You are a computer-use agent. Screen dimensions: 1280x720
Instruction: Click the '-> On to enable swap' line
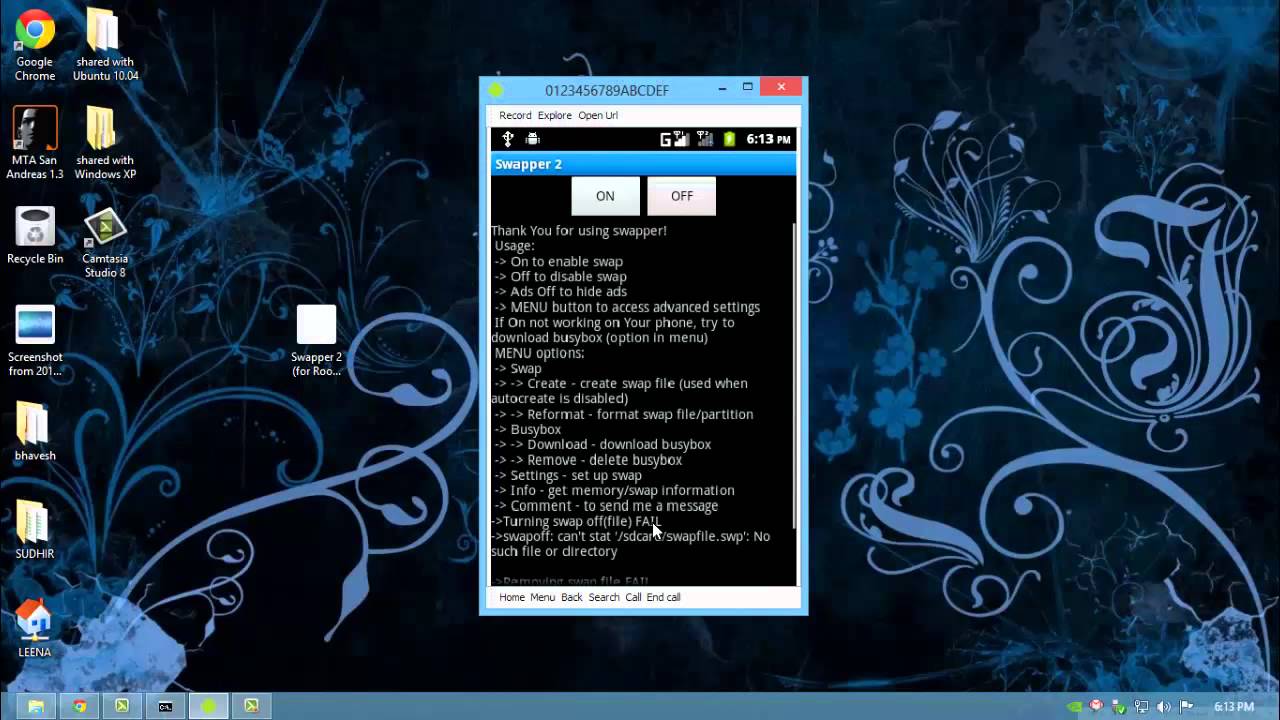(x=558, y=262)
